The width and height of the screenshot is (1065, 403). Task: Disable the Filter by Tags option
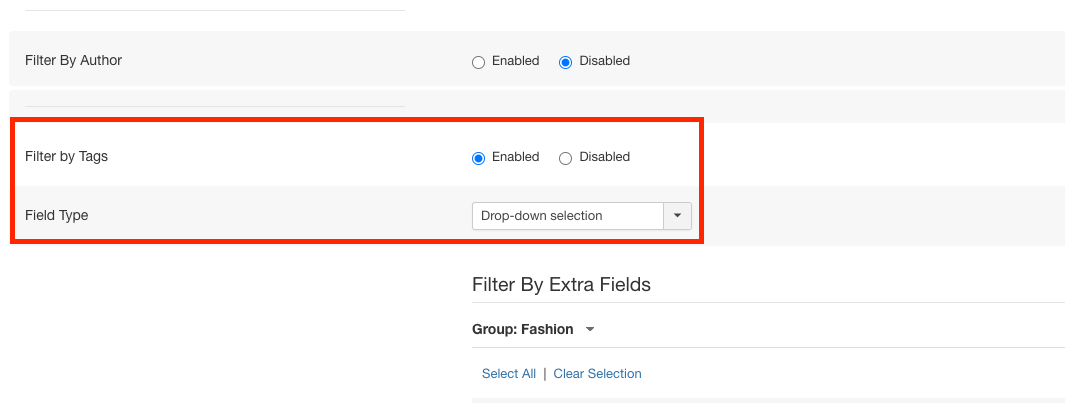tap(565, 158)
